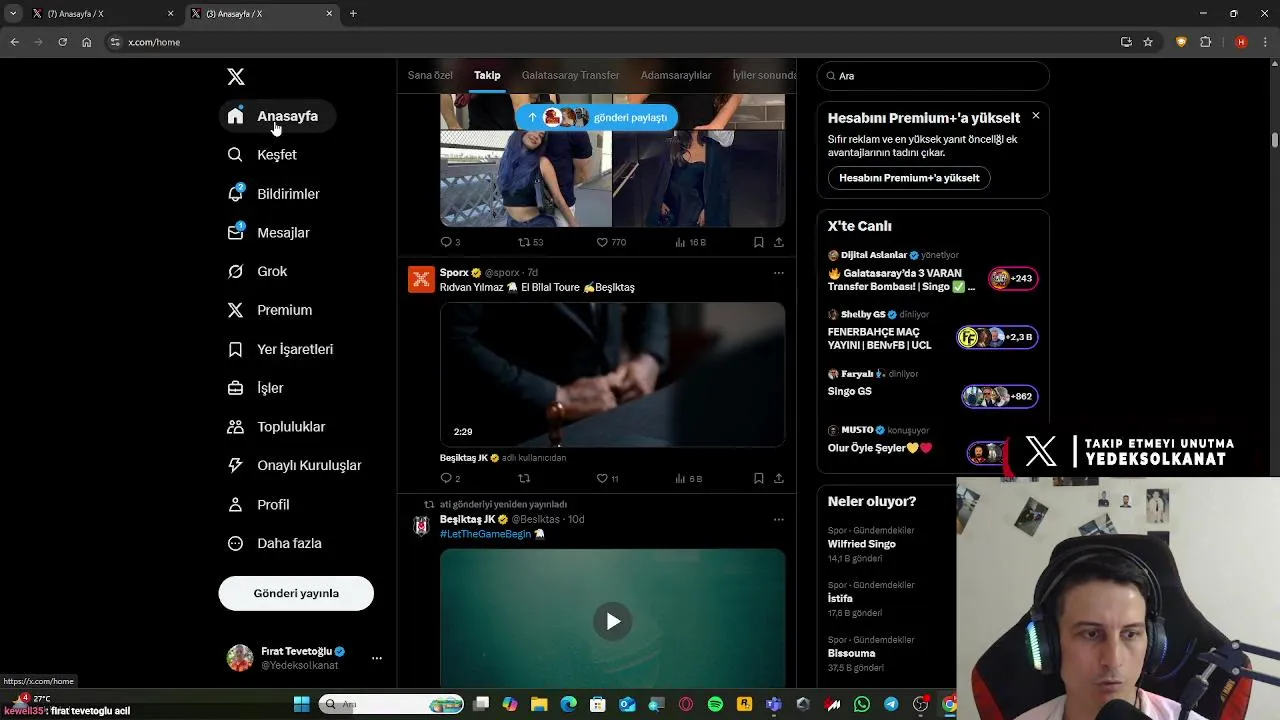Reply to the post with 3 comments
This screenshot has height=720, width=1280.
pos(450,242)
